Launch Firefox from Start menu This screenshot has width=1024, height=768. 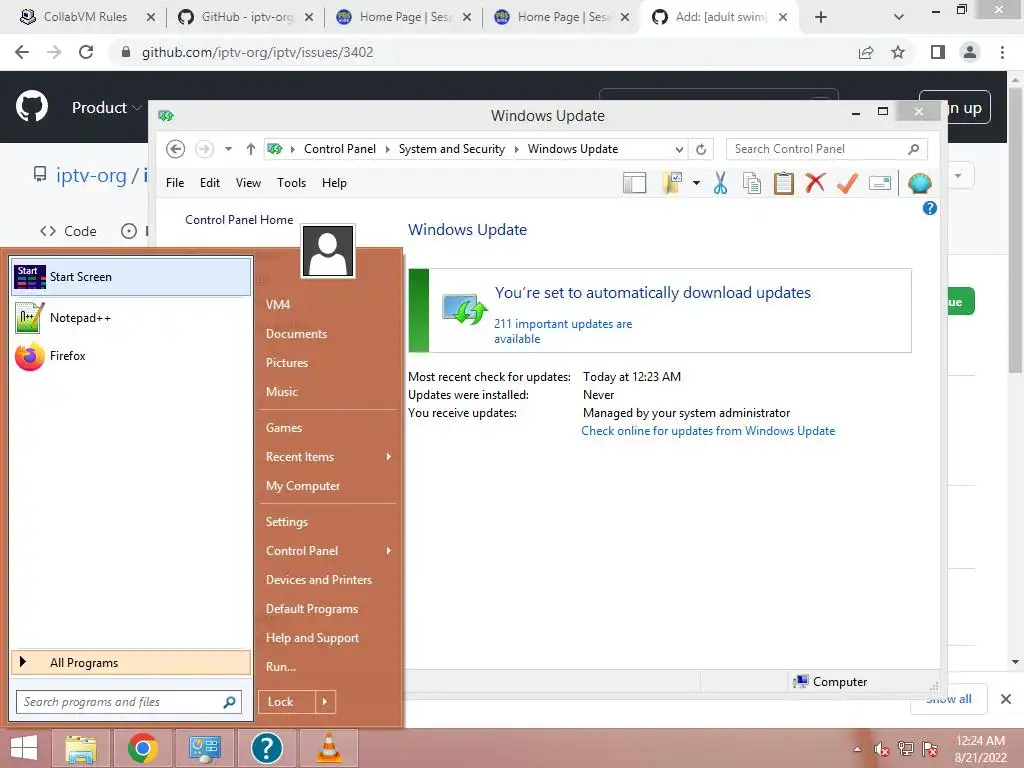131,356
